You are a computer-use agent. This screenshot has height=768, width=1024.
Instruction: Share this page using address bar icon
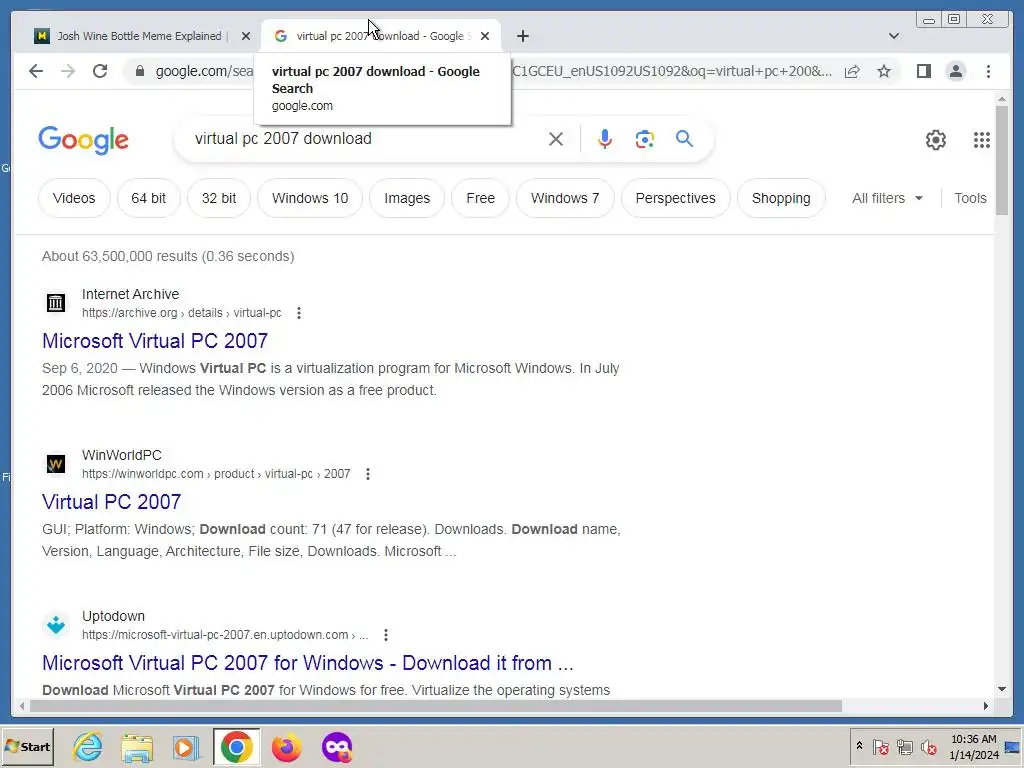coord(852,71)
